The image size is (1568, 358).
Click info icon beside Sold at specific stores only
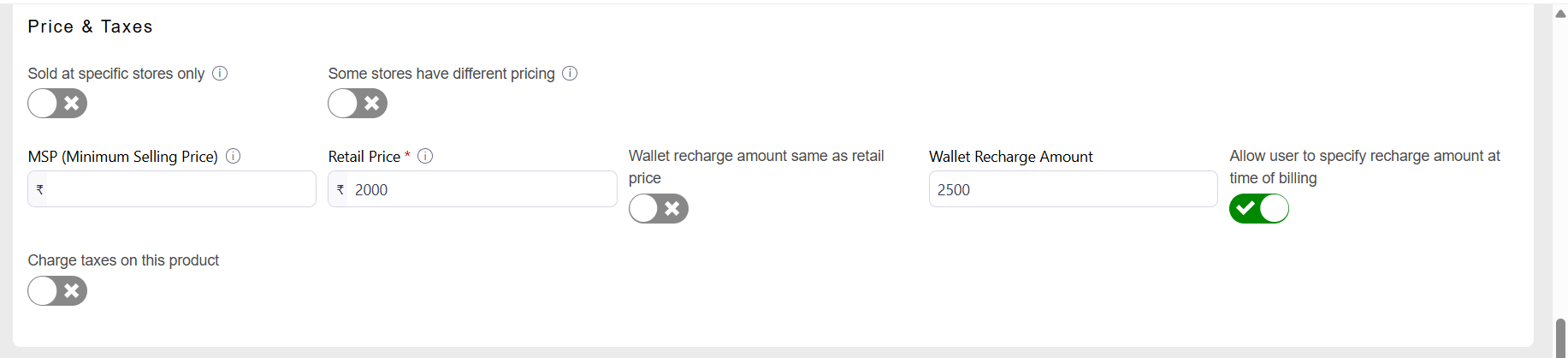tap(220, 74)
